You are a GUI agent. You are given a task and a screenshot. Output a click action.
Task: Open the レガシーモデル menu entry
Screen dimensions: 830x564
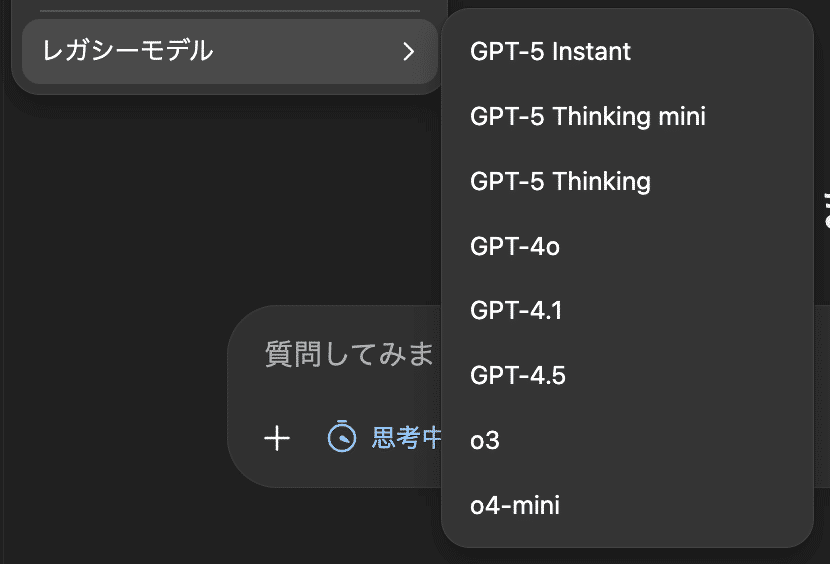[x=128, y=51]
